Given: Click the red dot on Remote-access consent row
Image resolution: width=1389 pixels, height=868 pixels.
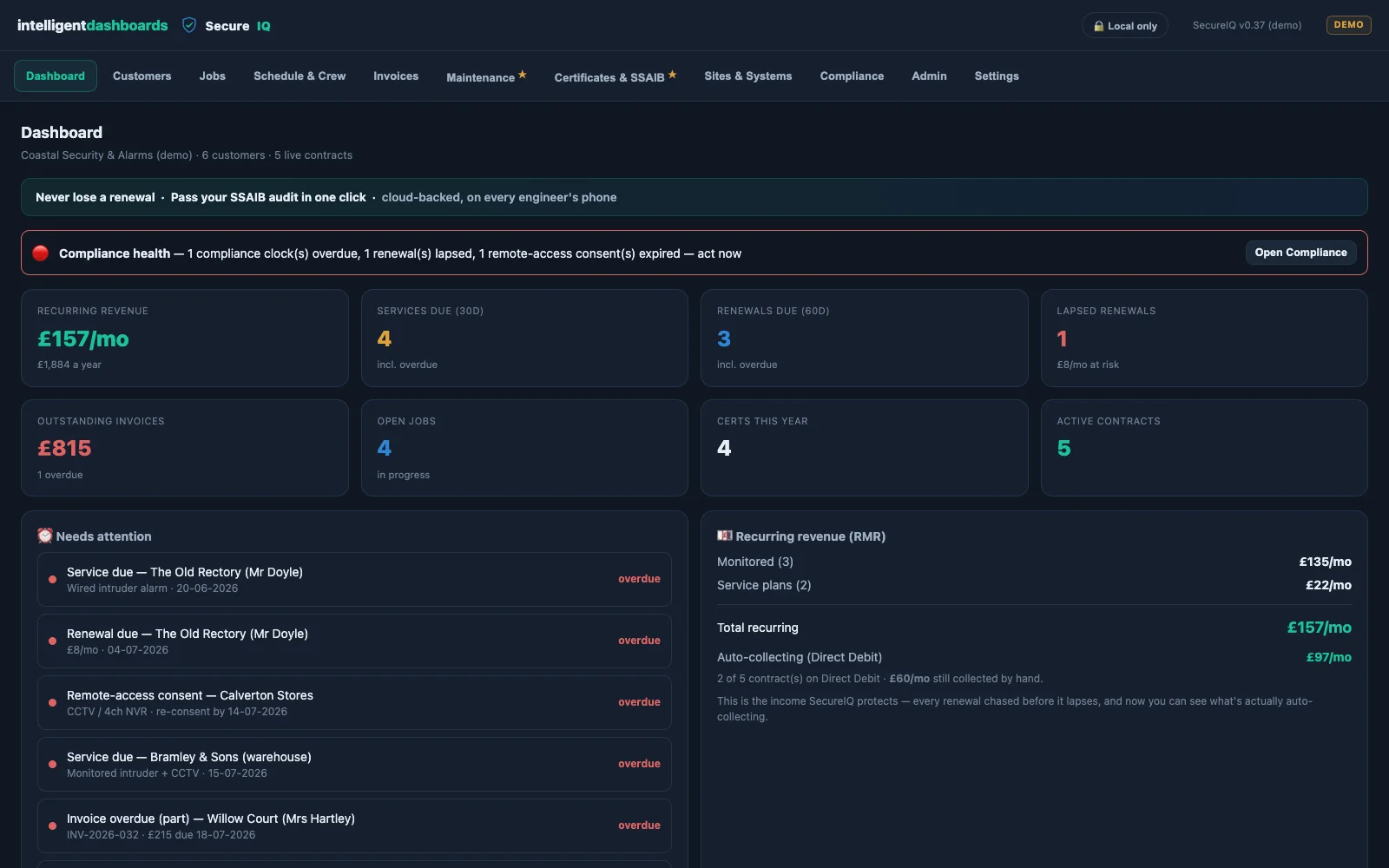Looking at the screenshot, I should (52, 702).
